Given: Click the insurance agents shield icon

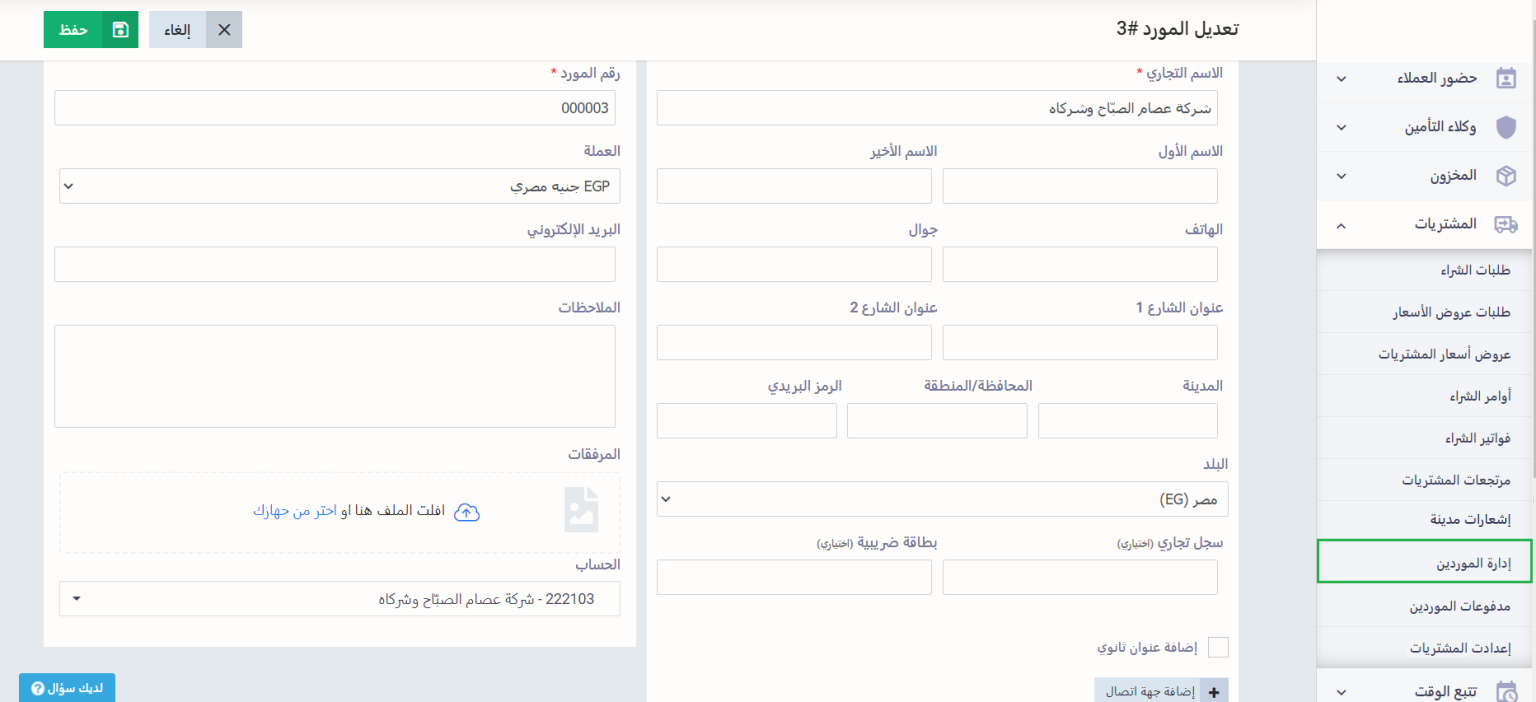Looking at the screenshot, I should tap(1505, 127).
